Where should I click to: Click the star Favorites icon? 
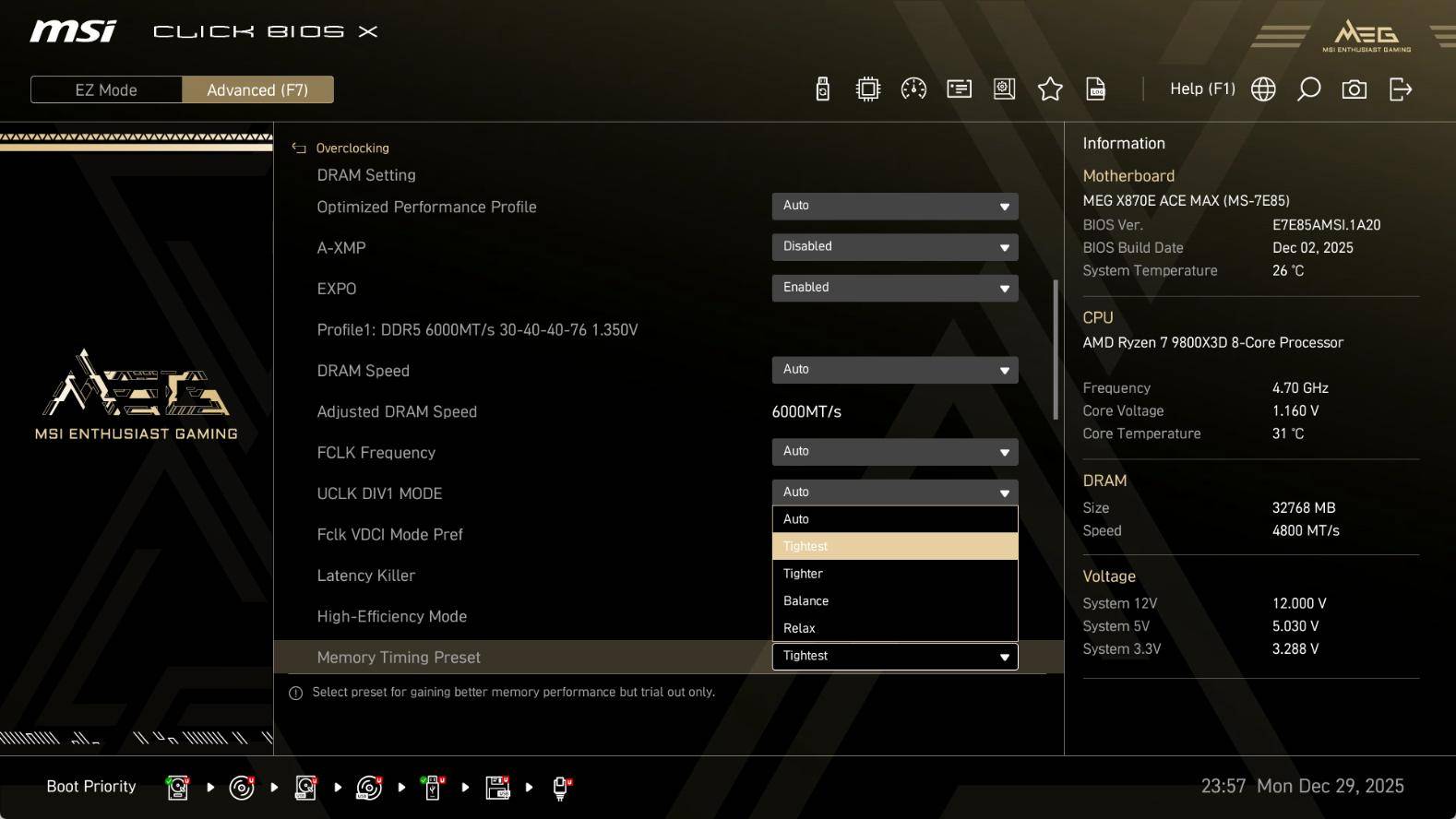point(1050,89)
